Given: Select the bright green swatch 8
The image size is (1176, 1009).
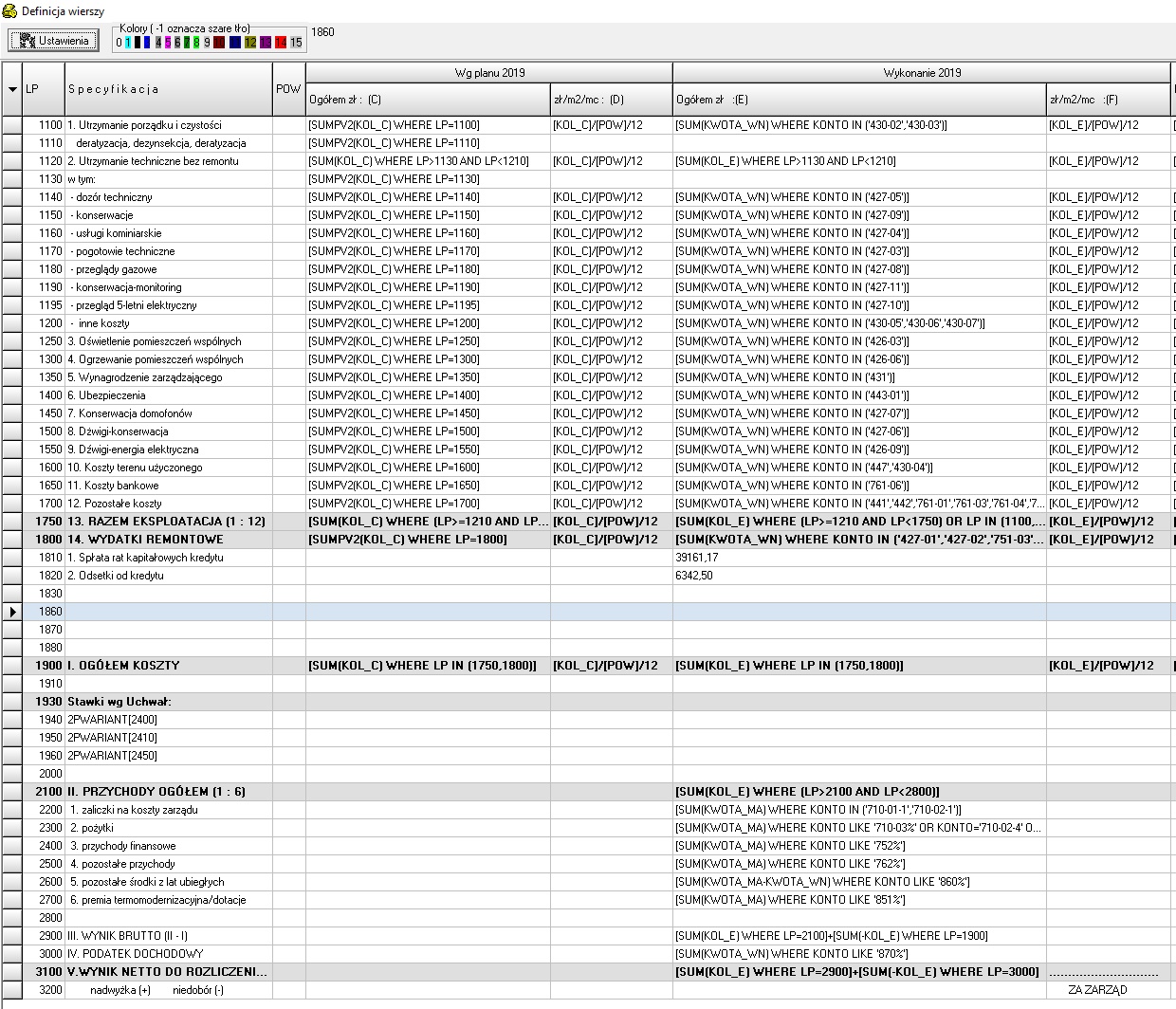Looking at the screenshot, I should 197,43.
